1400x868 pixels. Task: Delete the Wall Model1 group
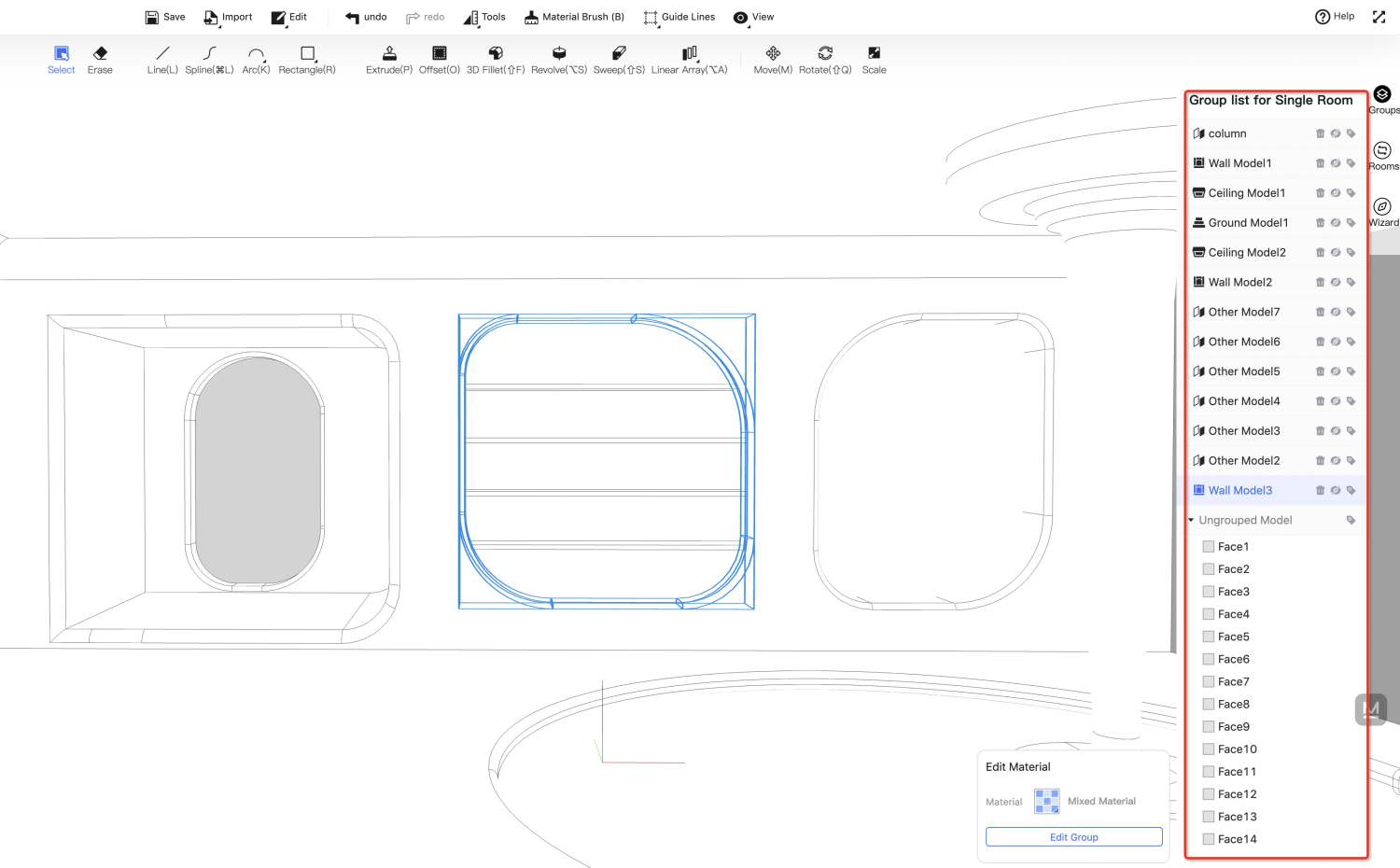coord(1320,163)
